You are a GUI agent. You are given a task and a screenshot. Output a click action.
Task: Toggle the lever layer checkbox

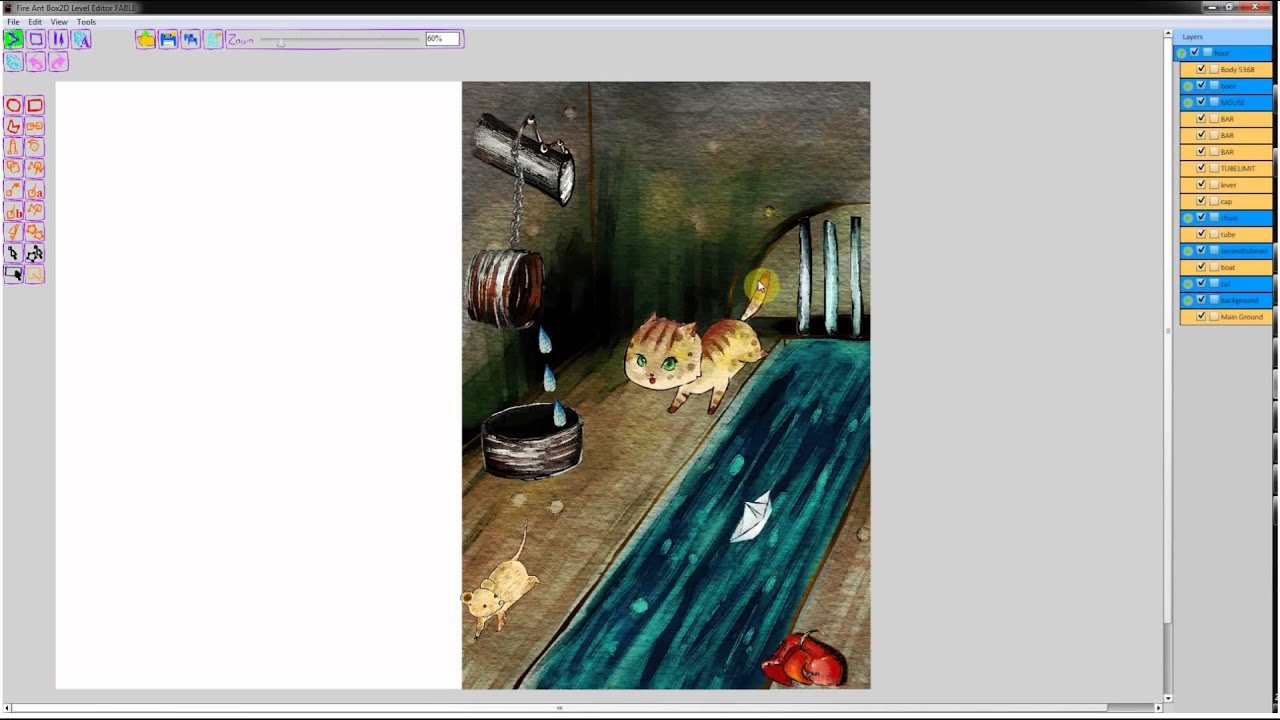(x=1201, y=185)
